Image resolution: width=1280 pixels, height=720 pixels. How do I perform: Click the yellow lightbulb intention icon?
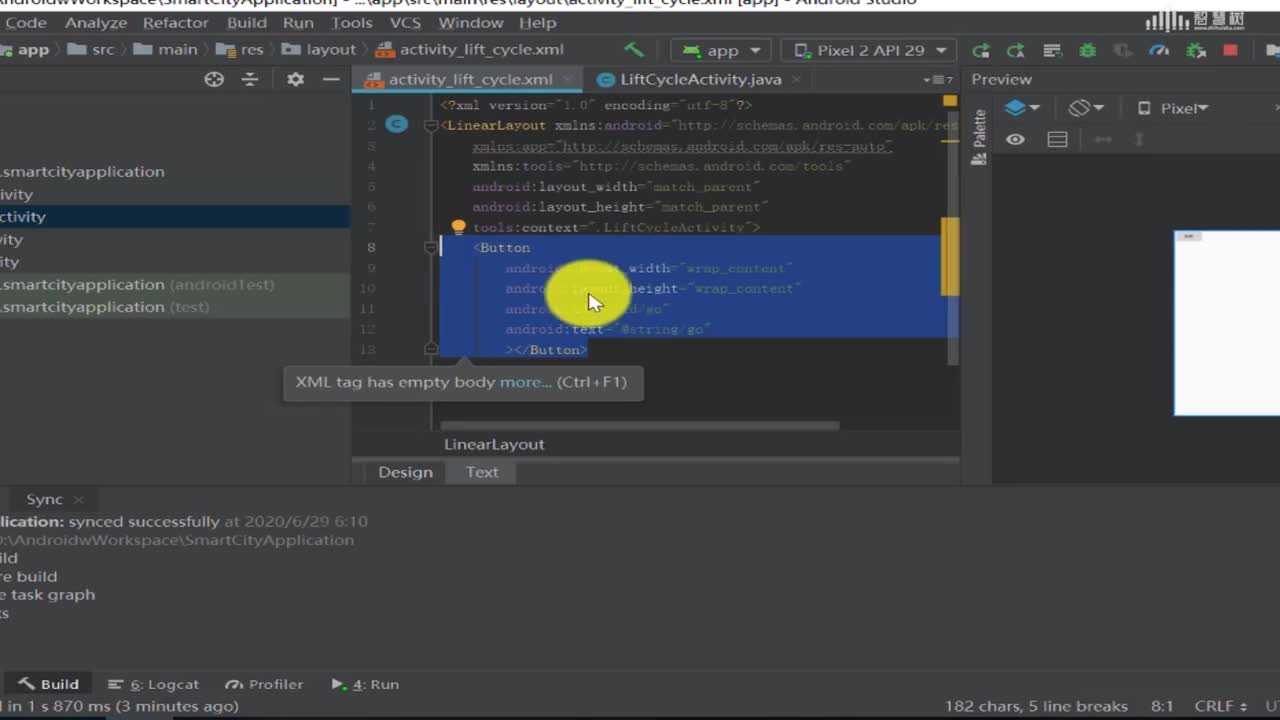pos(458,228)
